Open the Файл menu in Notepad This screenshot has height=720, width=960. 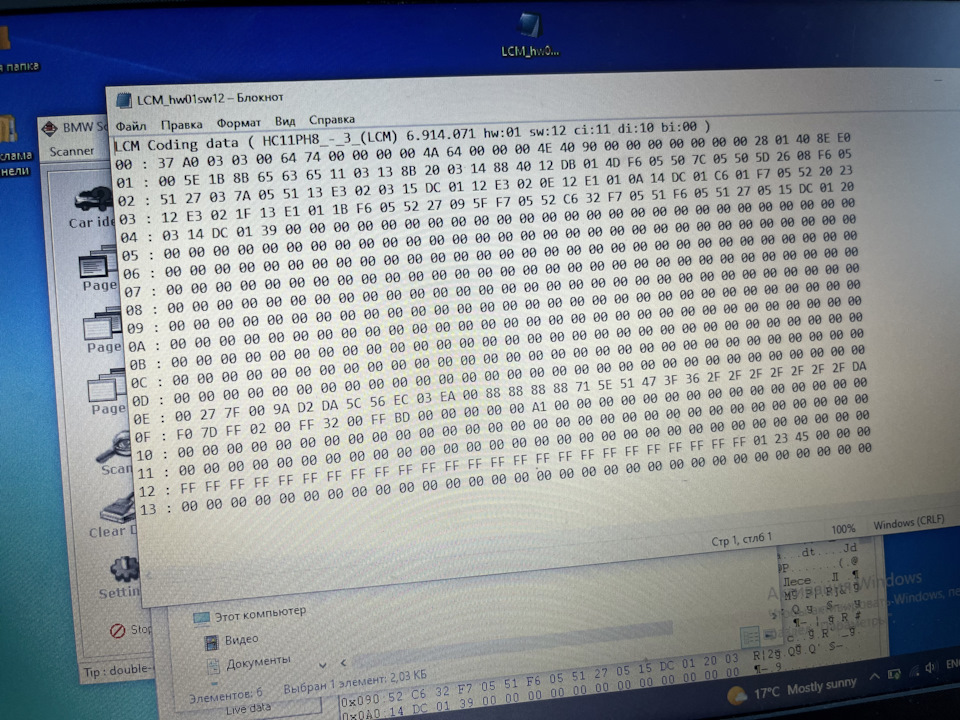click(x=131, y=126)
